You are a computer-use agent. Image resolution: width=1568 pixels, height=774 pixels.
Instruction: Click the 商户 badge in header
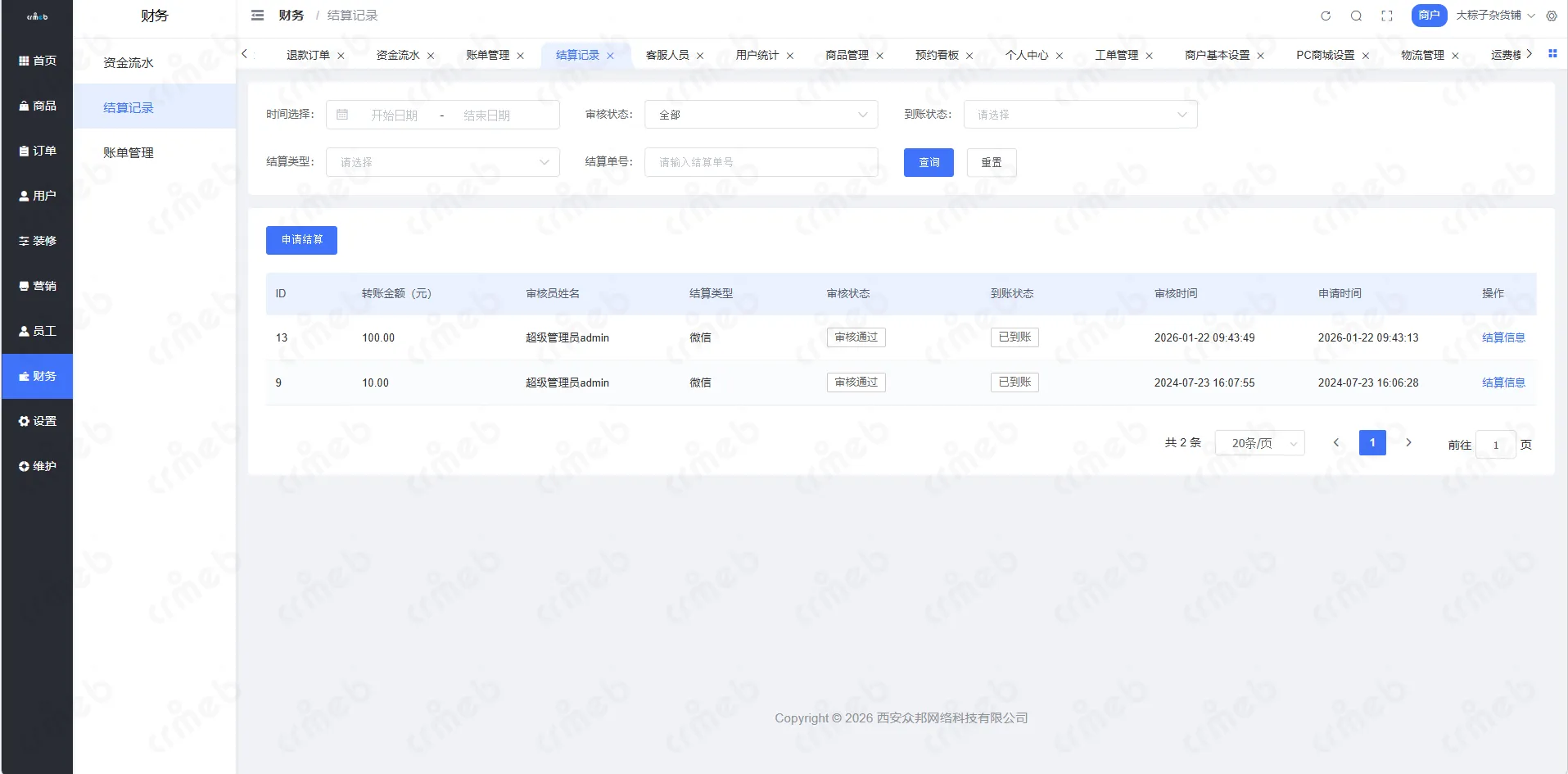[1429, 16]
